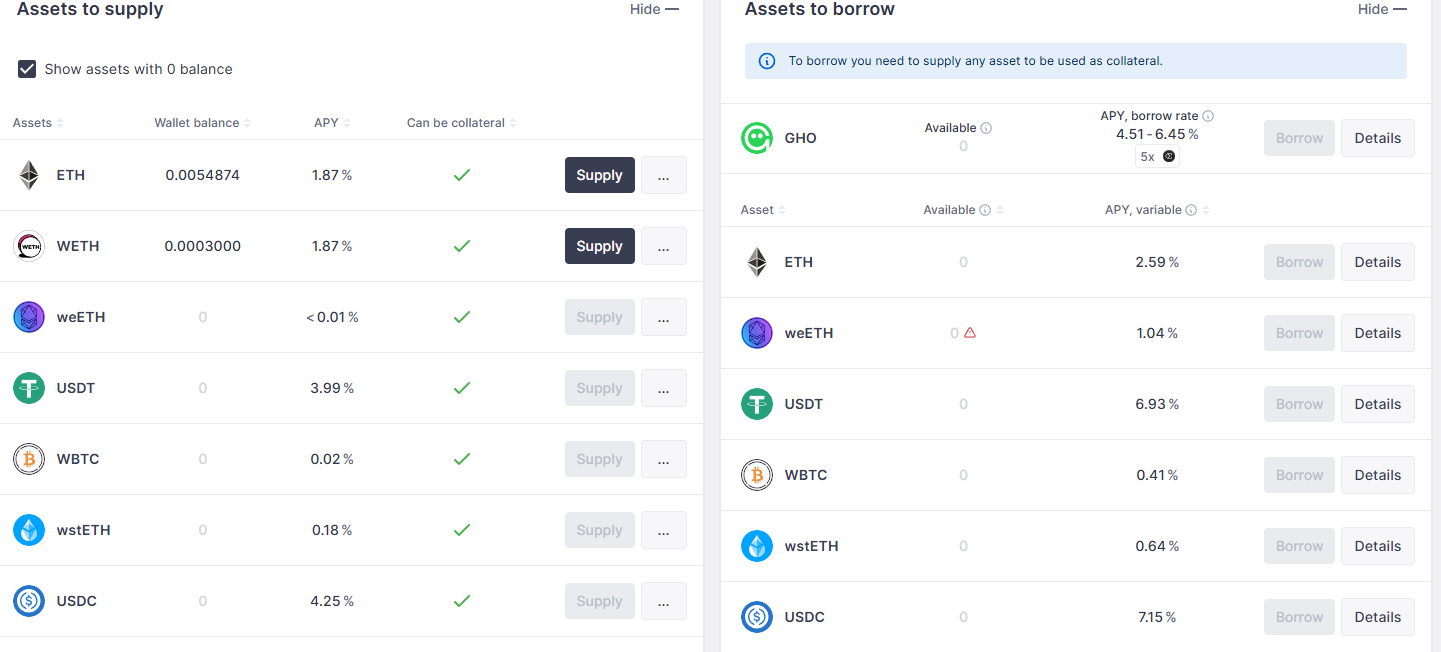Click the GHO token icon

click(757, 138)
